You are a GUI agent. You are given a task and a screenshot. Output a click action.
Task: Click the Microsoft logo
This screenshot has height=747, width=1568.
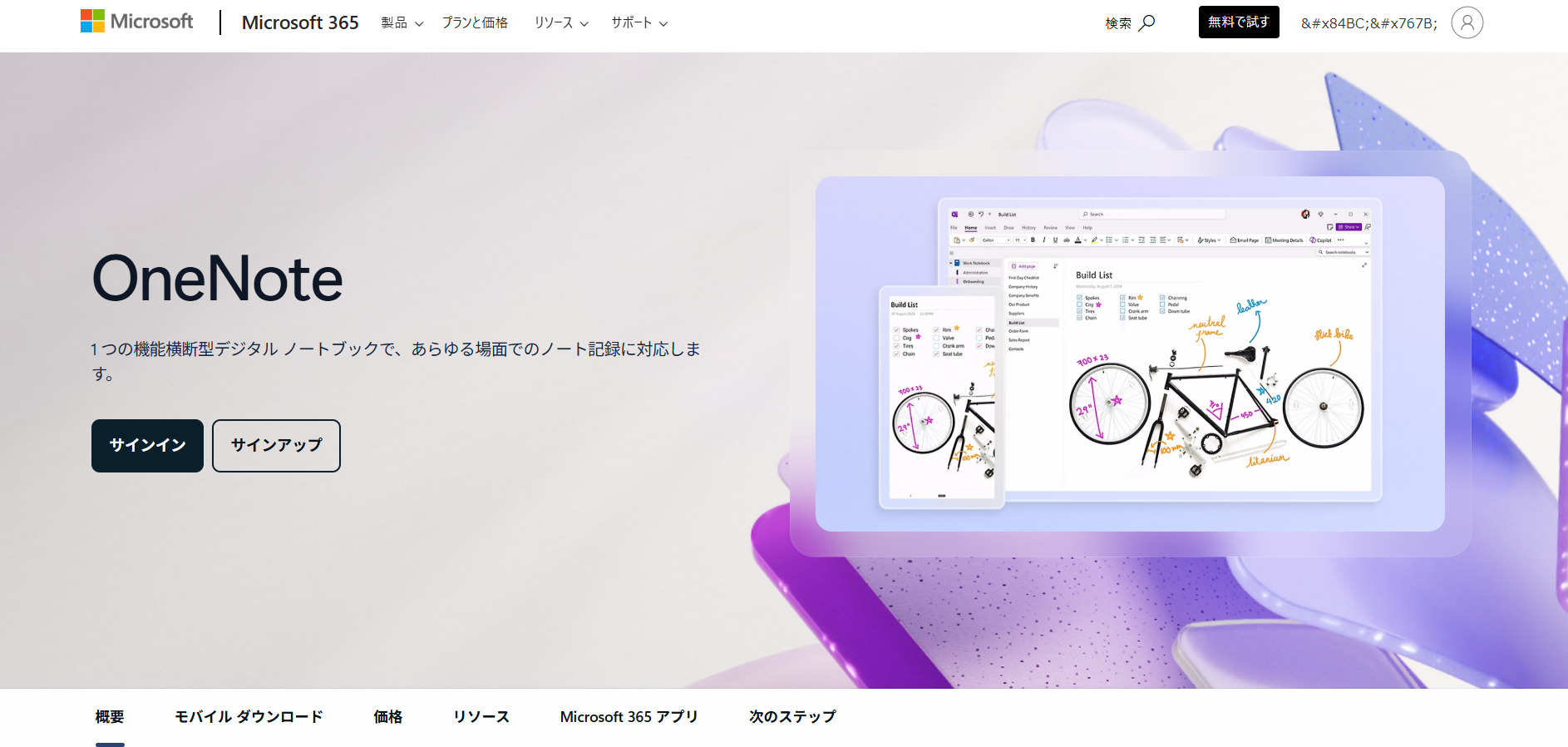[136, 22]
